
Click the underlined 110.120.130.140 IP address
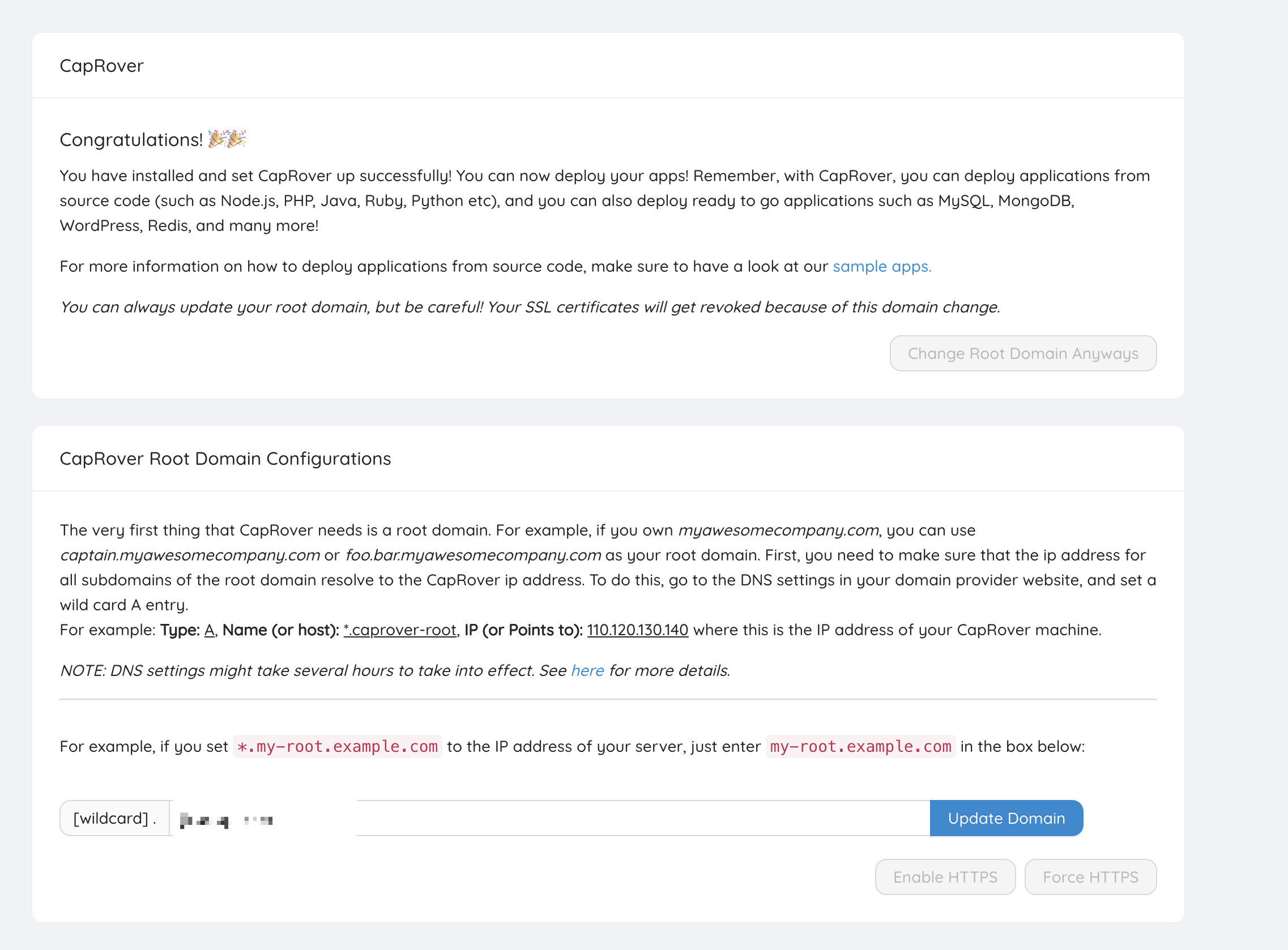point(637,630)
